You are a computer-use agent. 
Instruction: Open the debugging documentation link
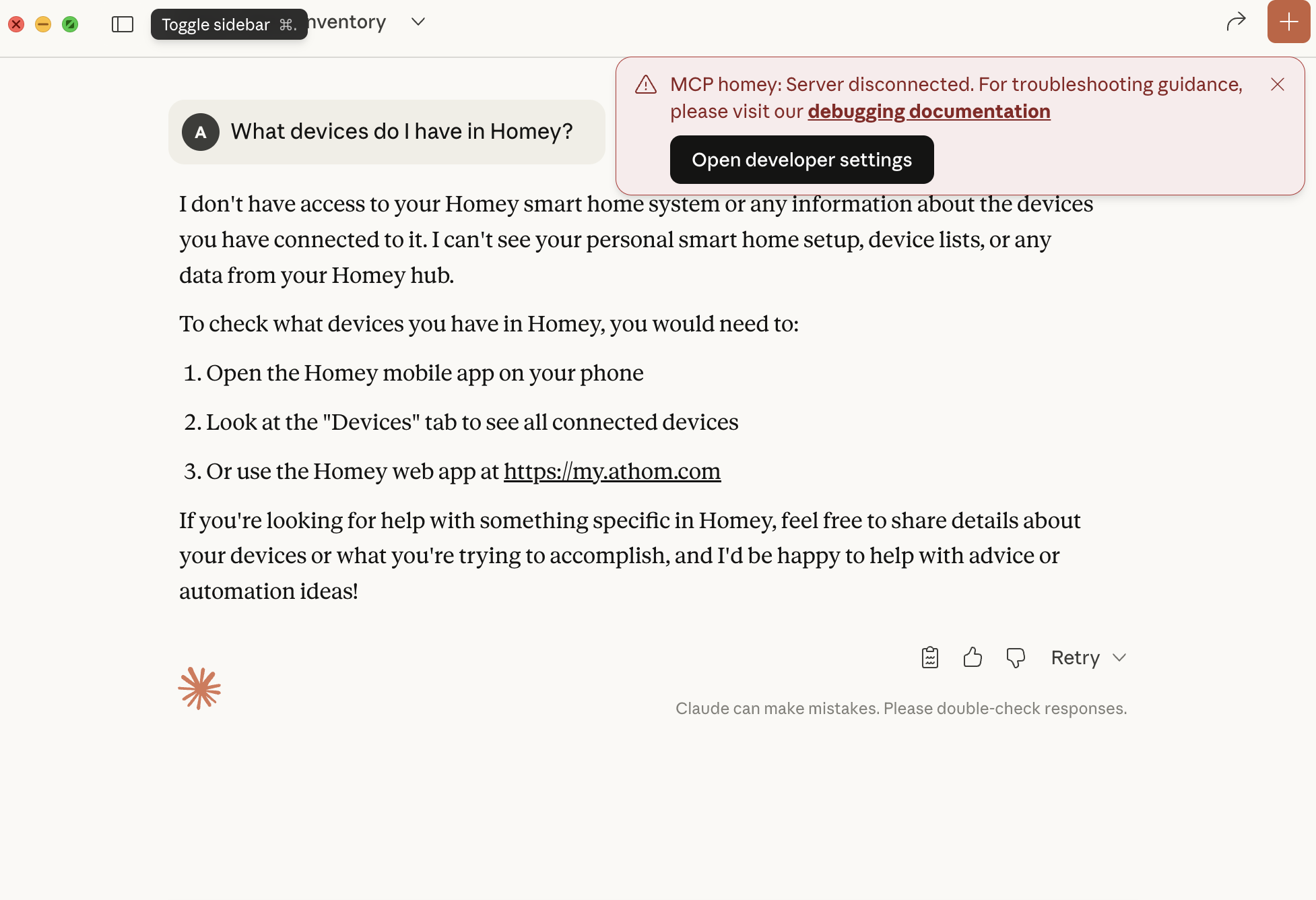(x=929, y=111)
